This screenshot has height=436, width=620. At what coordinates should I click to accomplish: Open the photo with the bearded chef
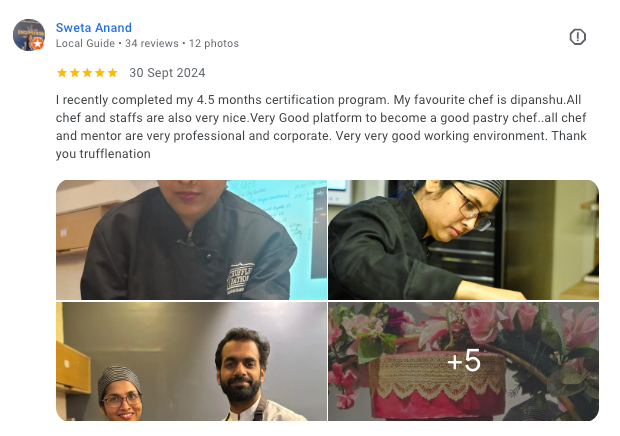[x=191, y=361]
